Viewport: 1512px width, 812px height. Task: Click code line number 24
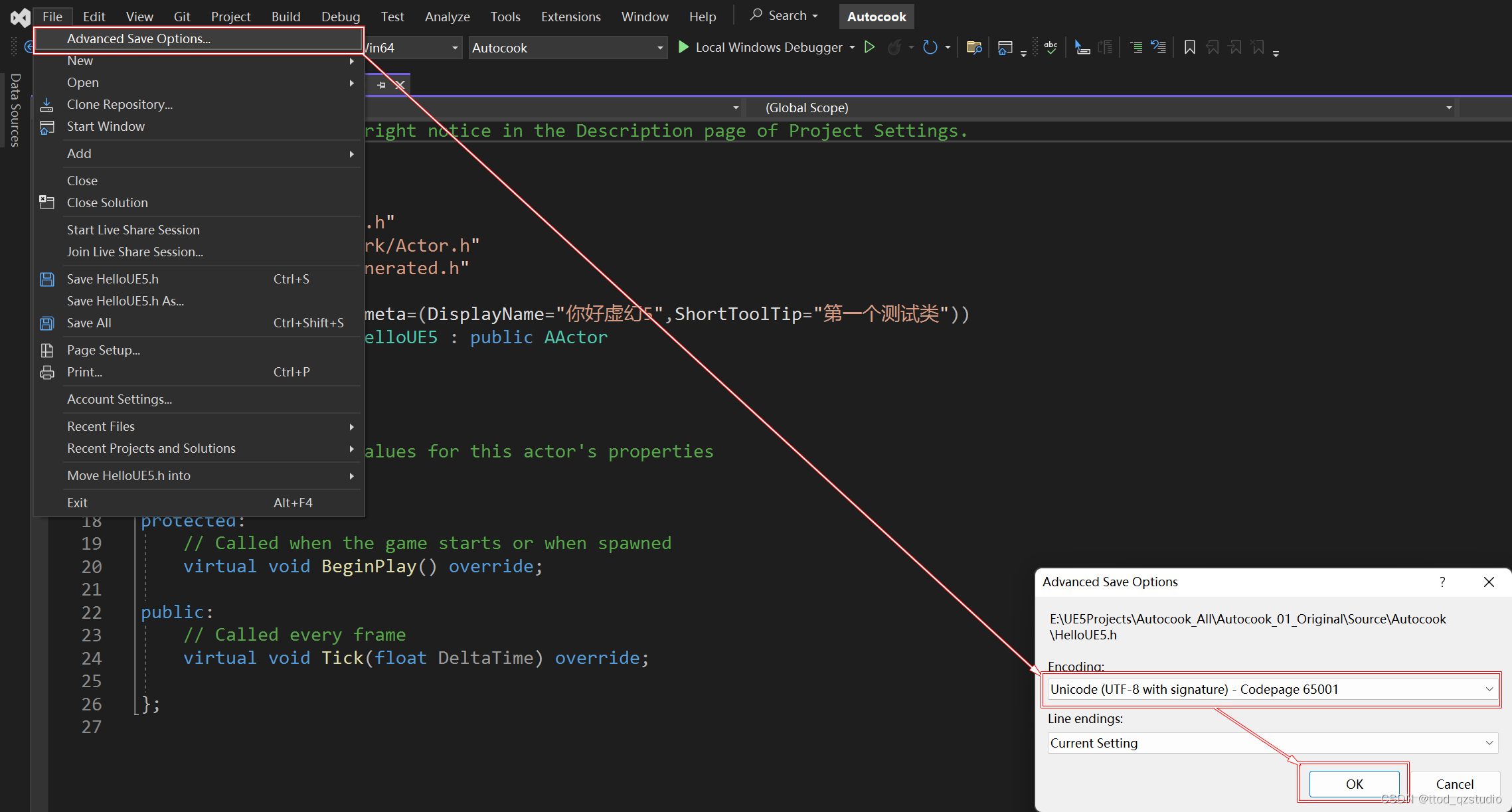click(92, 658)
